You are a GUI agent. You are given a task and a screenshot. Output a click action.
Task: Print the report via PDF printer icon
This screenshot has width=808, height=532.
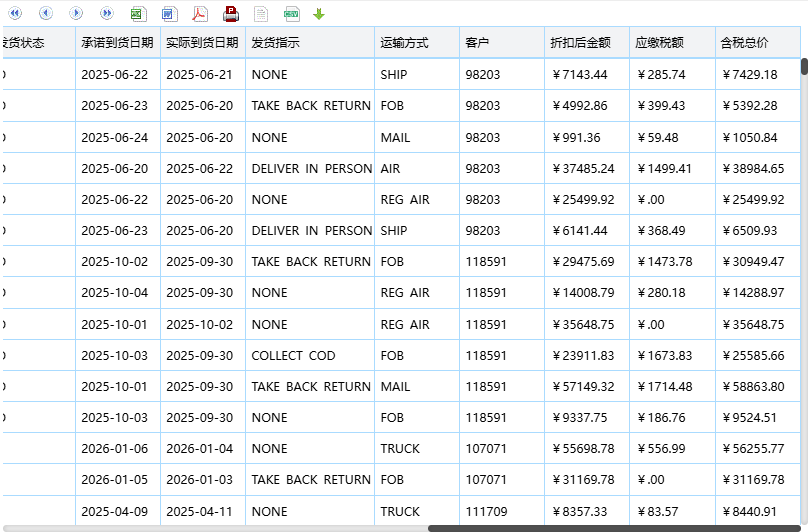coord(231,14)
